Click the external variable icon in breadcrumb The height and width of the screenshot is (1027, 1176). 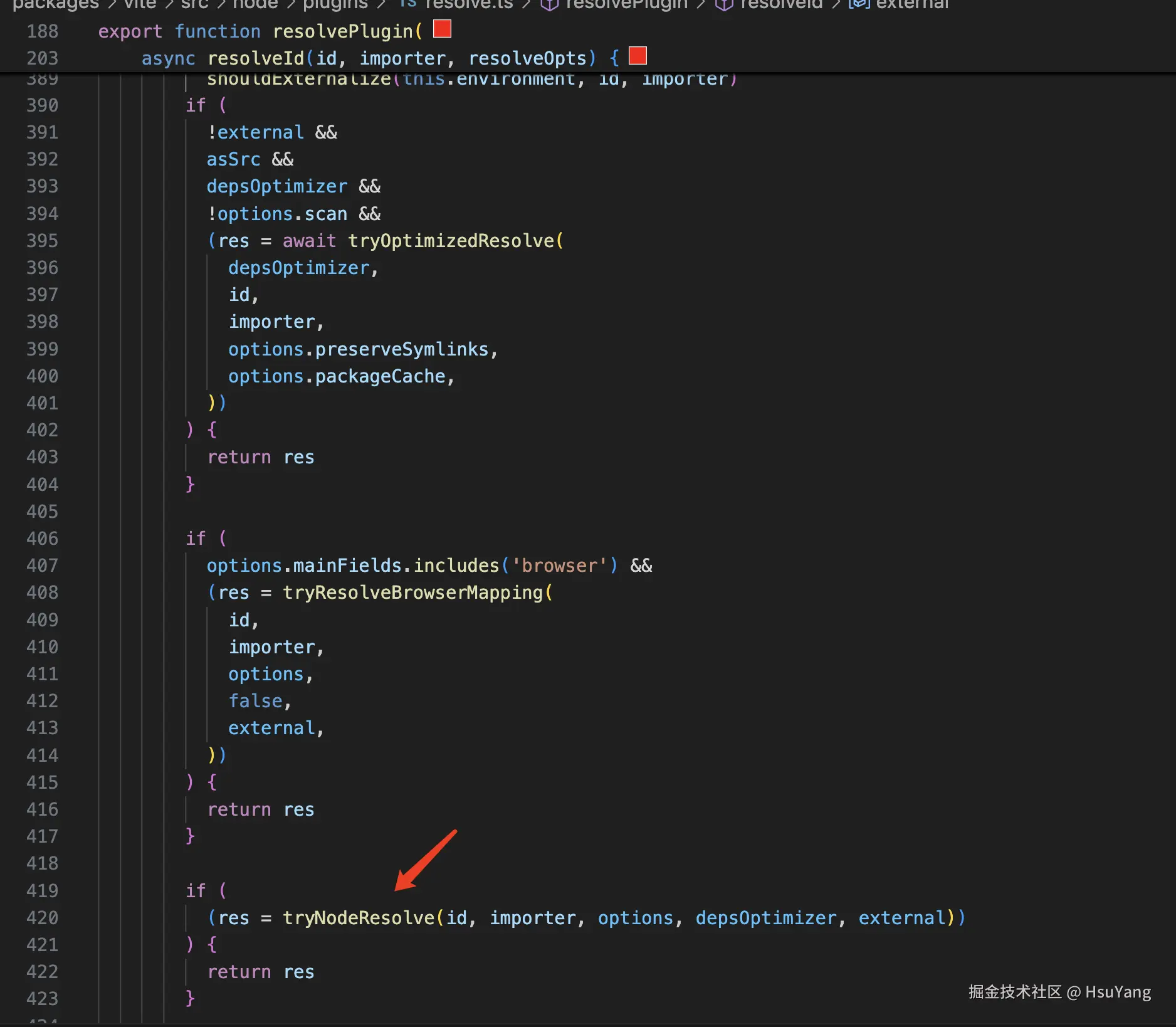859,4
